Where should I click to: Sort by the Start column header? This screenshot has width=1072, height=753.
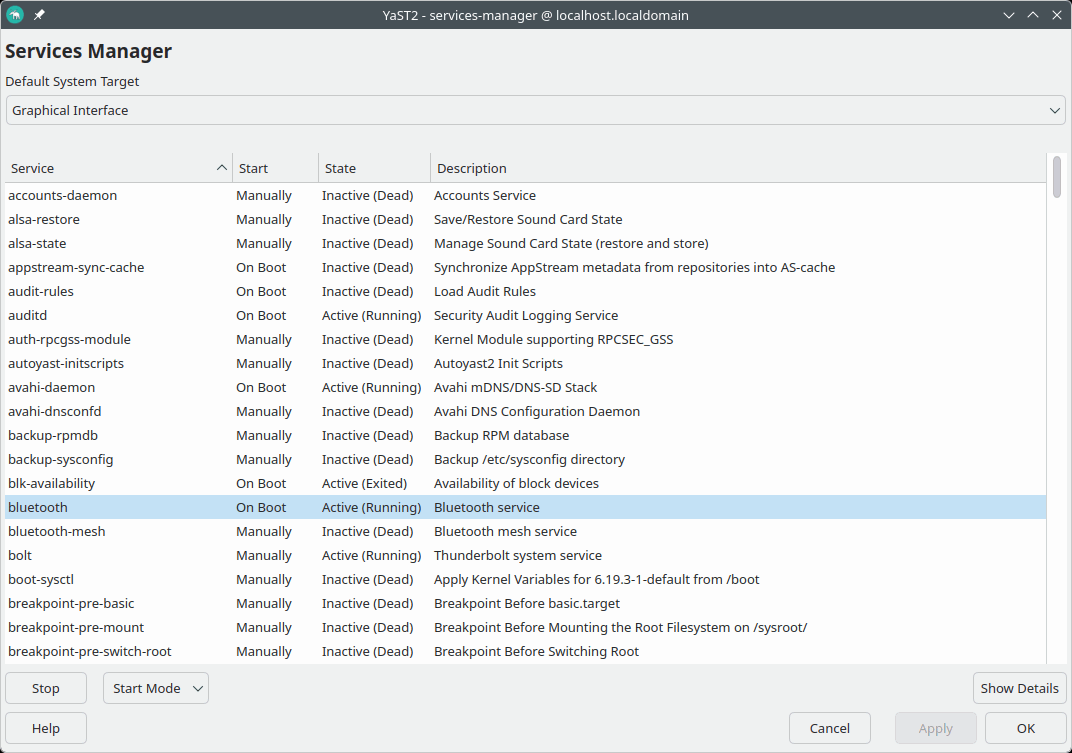(x=274, y=168)
